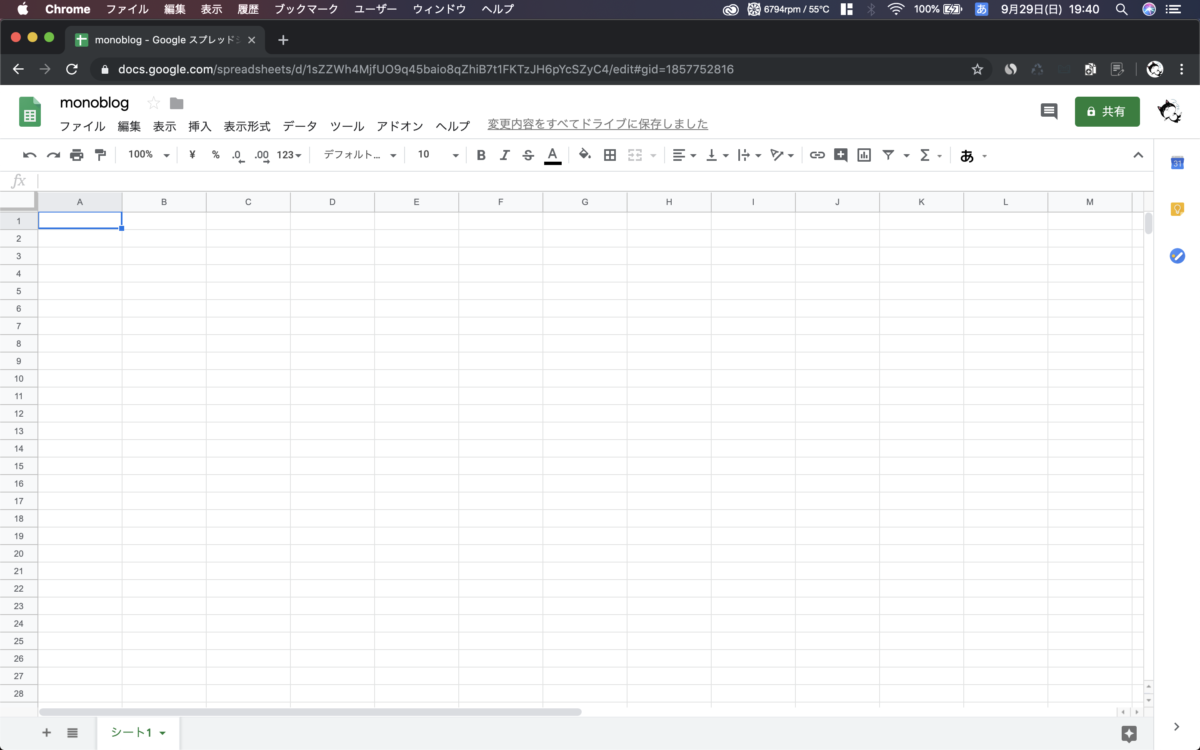
Task: Click the green 共有 share button
Action: pyautogui.click(x=1106, y=112)
